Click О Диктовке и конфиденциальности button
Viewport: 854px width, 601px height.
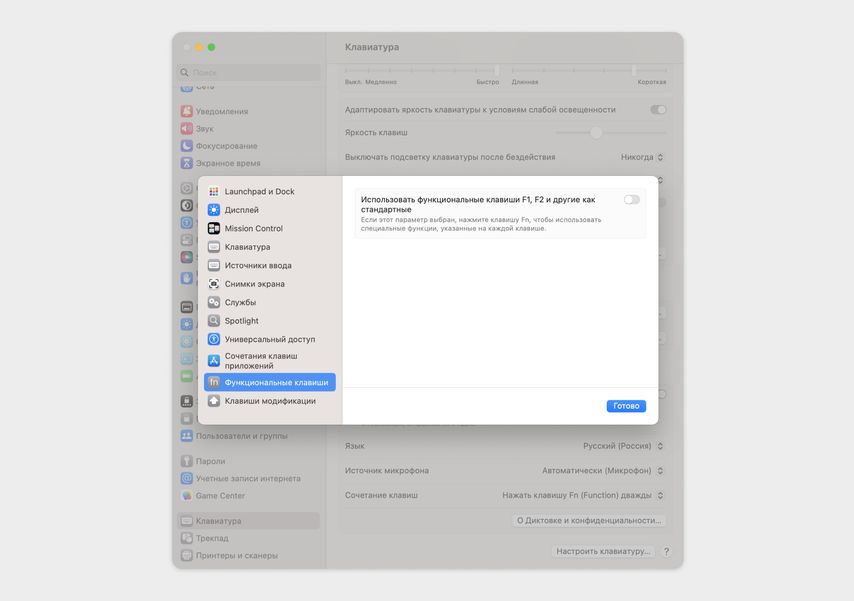click(x=589, y=520)
